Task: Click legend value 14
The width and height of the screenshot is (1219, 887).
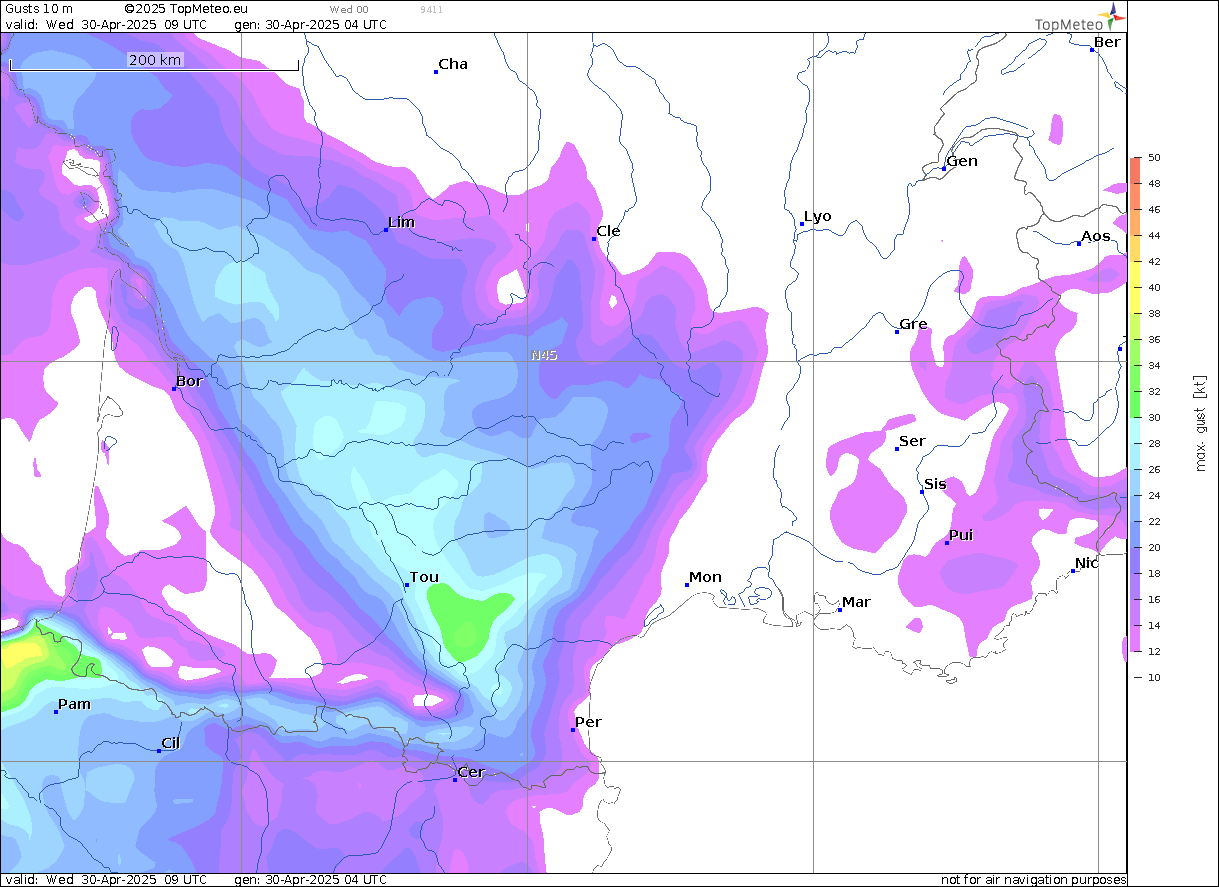Action: 1154,626
